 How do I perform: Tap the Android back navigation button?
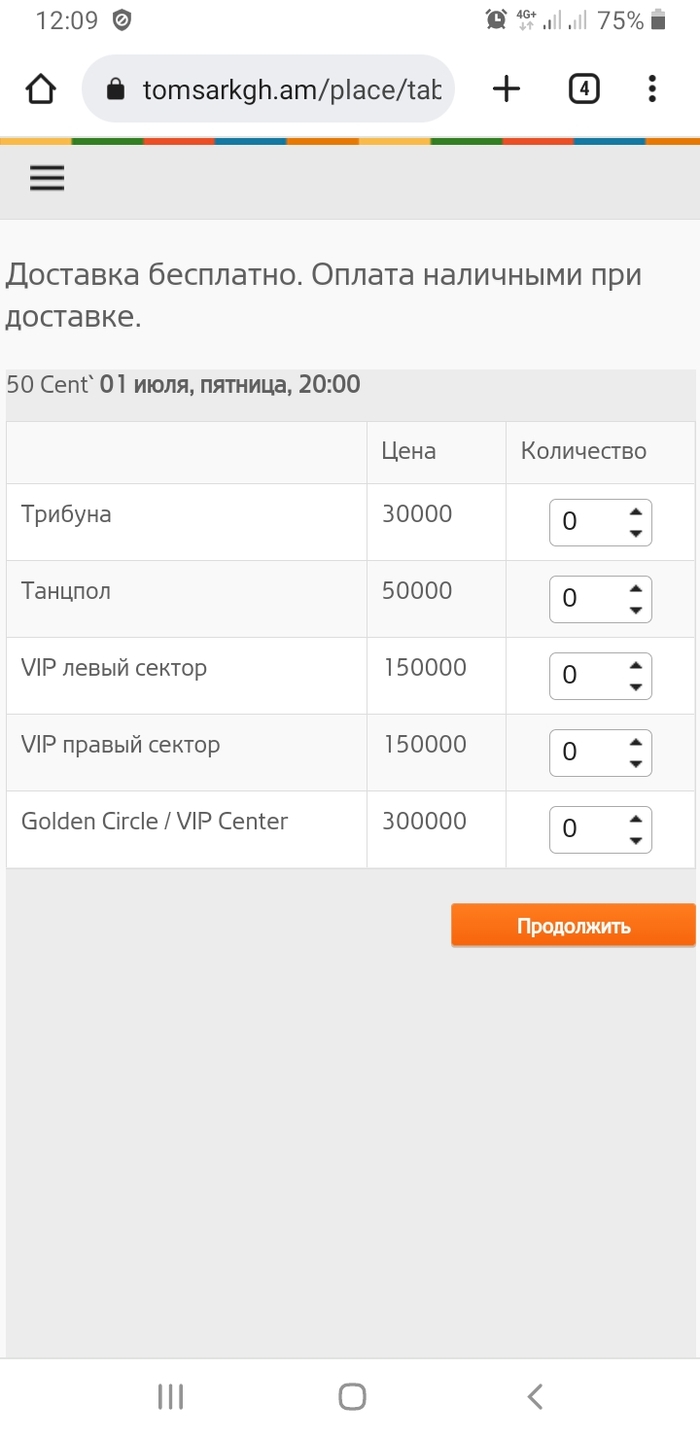coord(535,1396)
